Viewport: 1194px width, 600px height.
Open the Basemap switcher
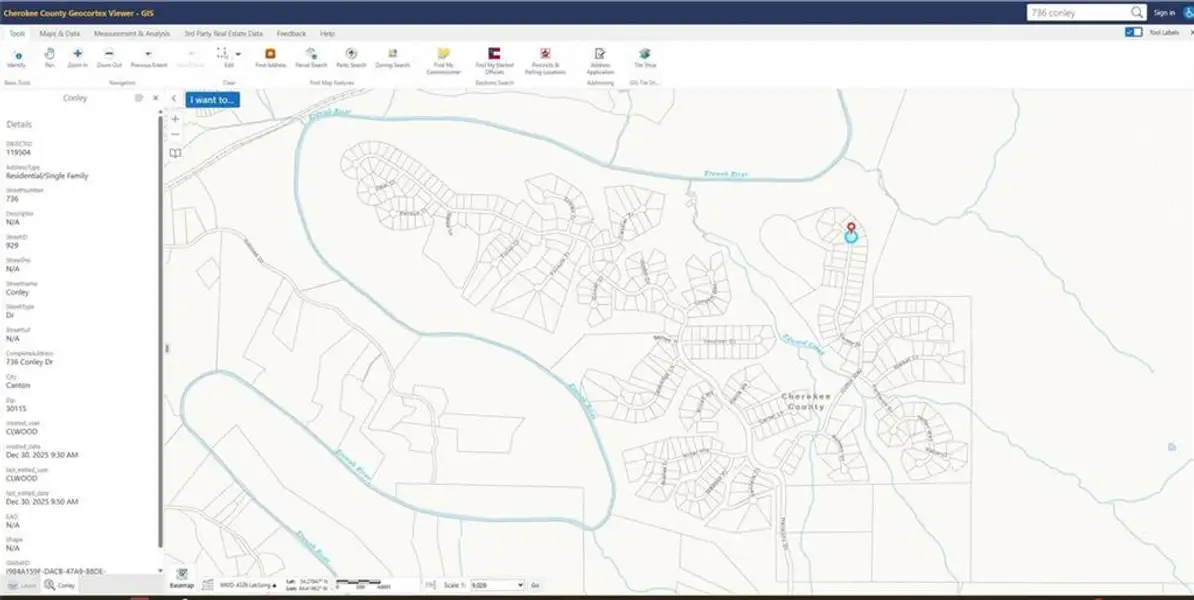click(x=182, y=578)
